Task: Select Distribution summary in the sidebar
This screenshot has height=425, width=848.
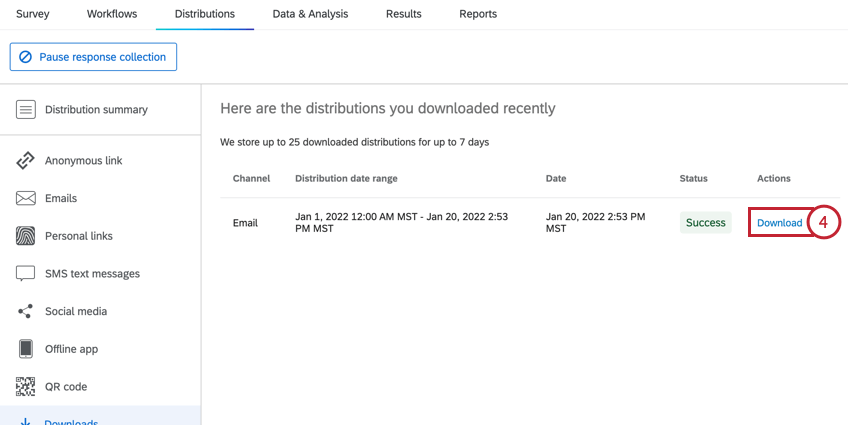Action: (96, 110)
